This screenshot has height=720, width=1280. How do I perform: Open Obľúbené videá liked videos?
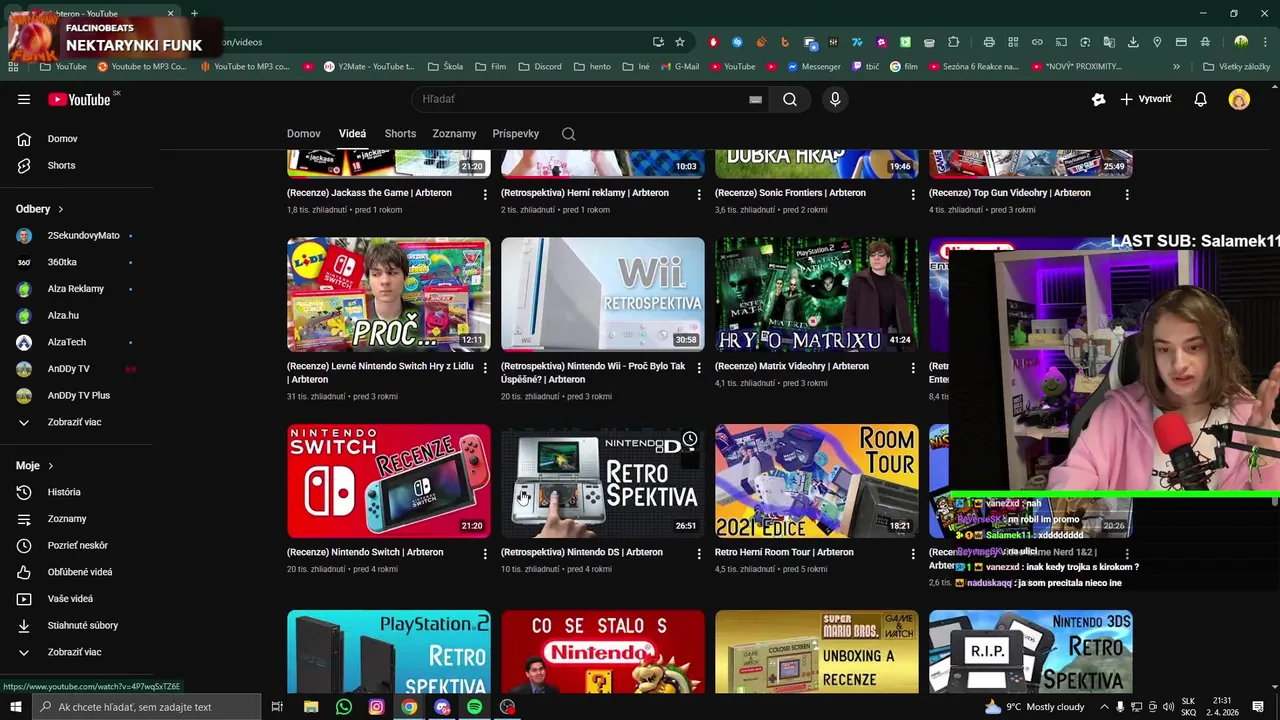pyautogui.click(x=82, y=572)
